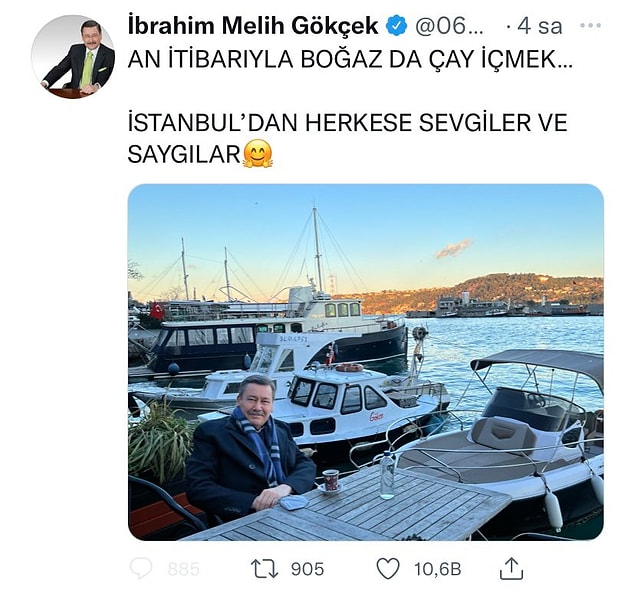Click the 10,6B likes count
Screen dimensions: 635x606
point(437,569)
